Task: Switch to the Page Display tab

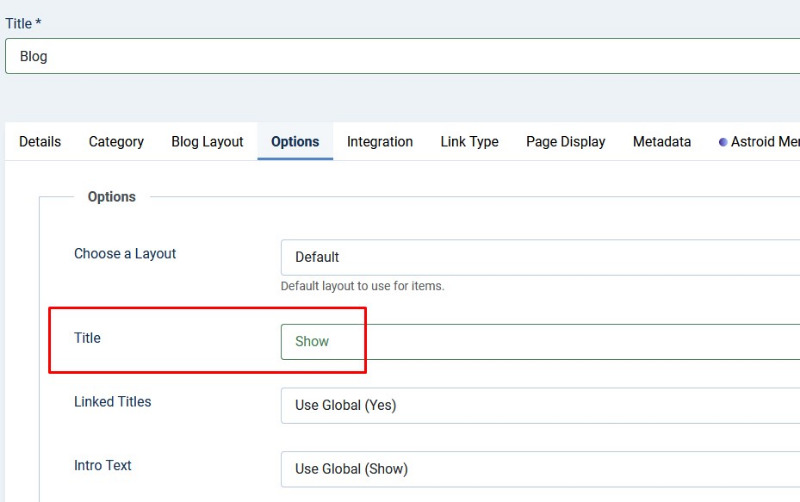Action: (x=565, y=141)
